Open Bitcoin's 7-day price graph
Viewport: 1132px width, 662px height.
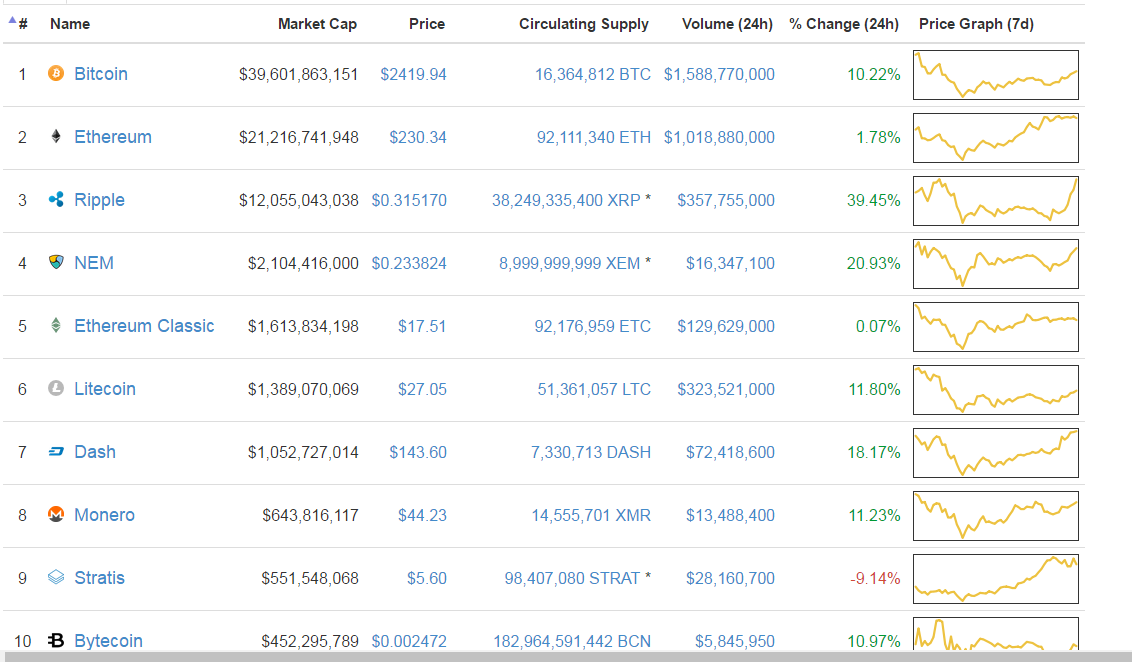[x=996, y=74]
